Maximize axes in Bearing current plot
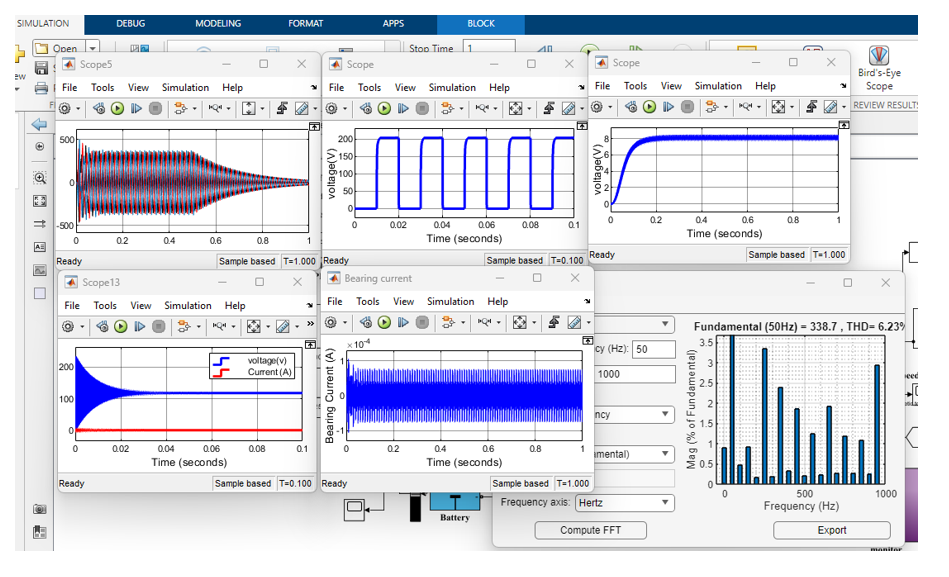The height and width of the screenshot is (577, 949). pos(587,341)
